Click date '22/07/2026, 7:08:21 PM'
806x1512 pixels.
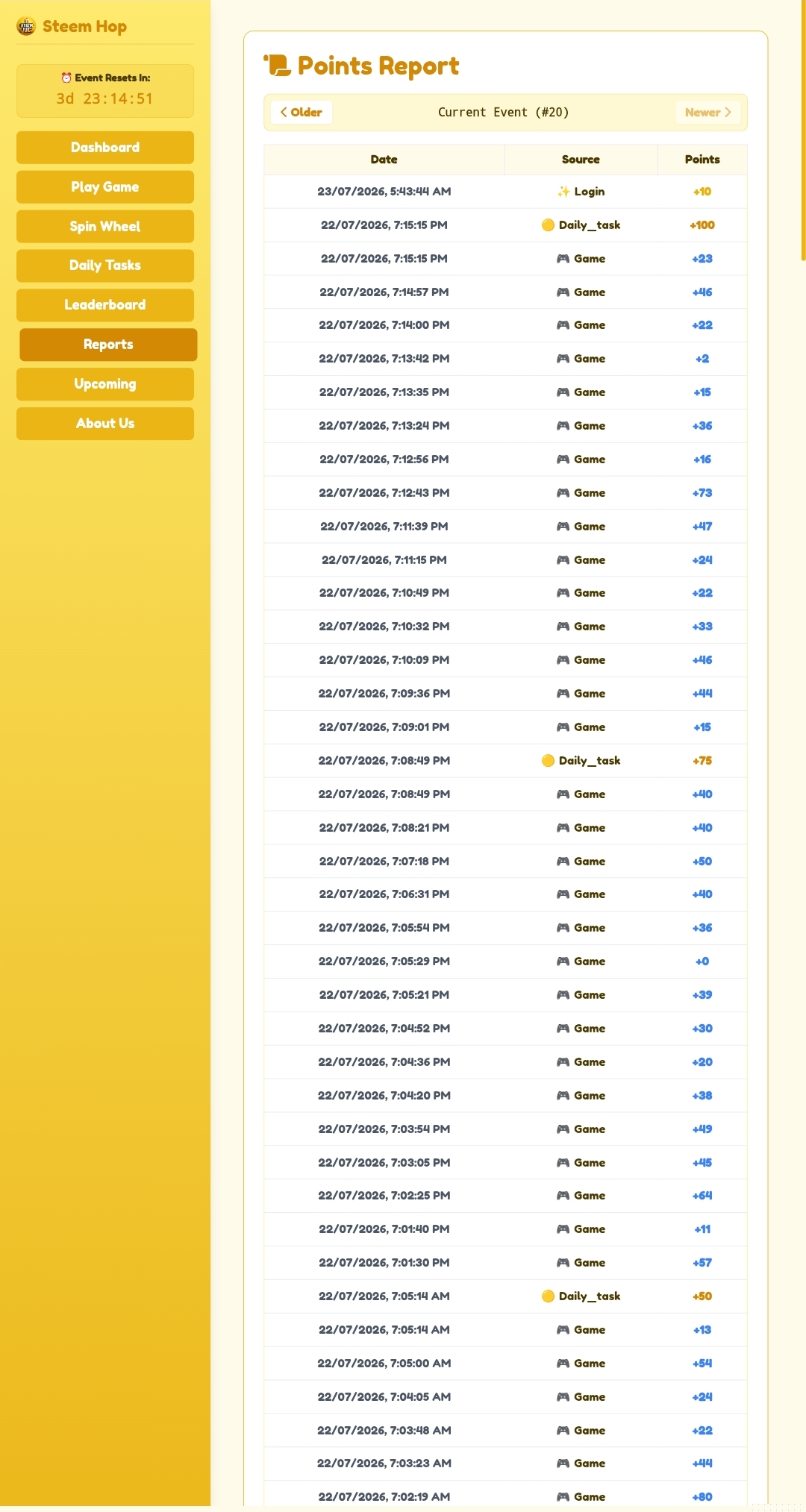click(384, 828)
